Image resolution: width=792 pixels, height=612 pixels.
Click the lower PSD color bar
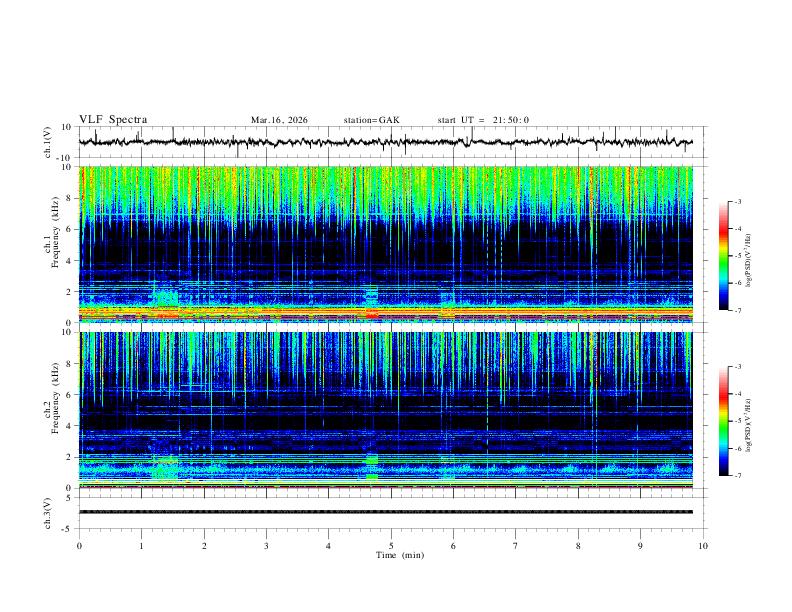724,421
